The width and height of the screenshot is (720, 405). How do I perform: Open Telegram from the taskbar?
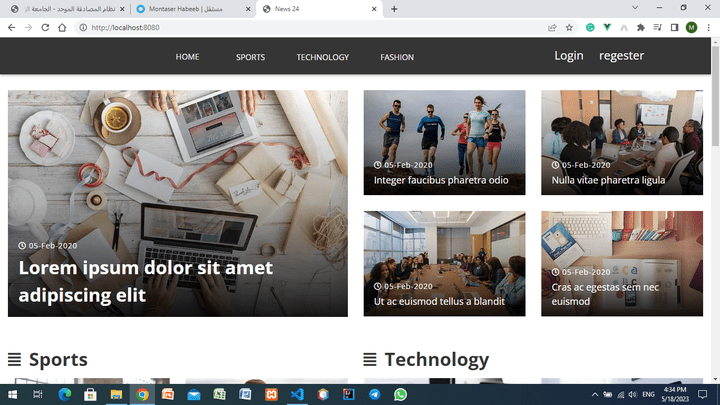tap(374, 394)
